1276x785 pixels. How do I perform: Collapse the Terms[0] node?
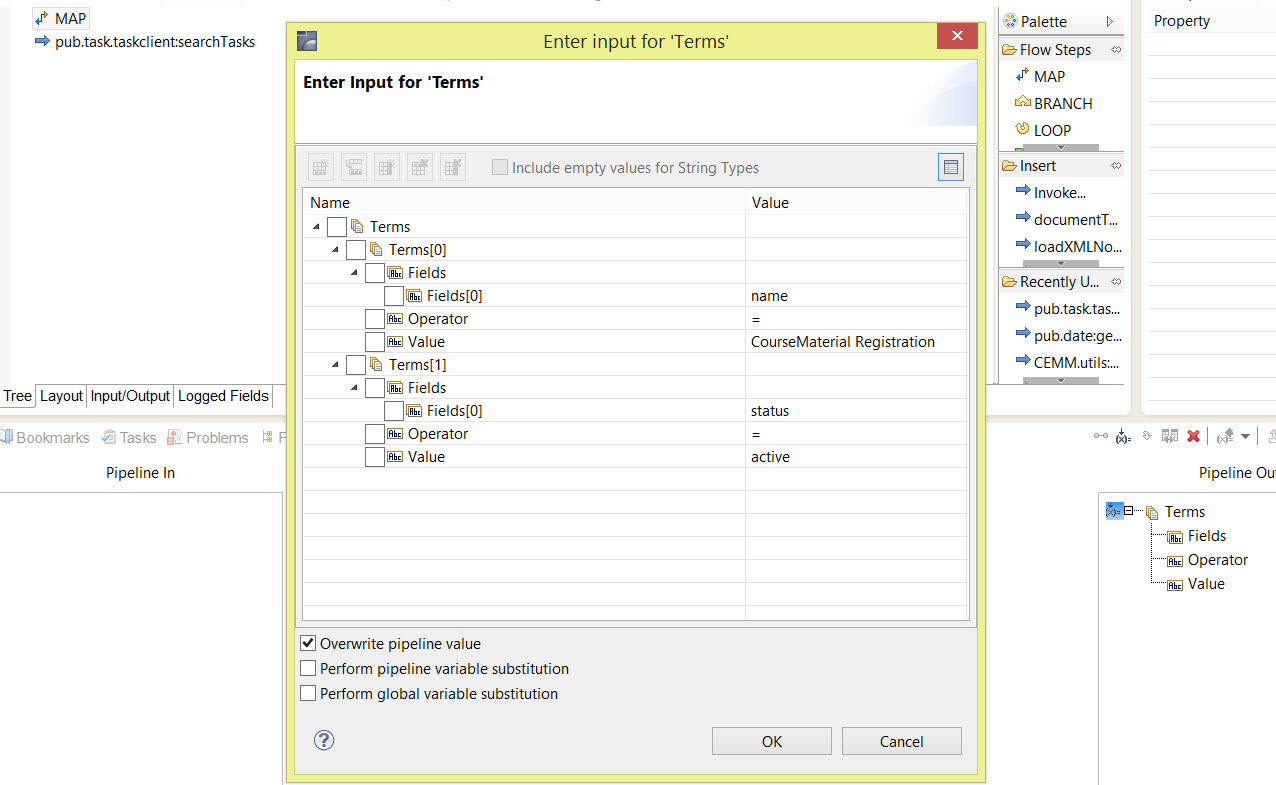[x=336, y=250]
